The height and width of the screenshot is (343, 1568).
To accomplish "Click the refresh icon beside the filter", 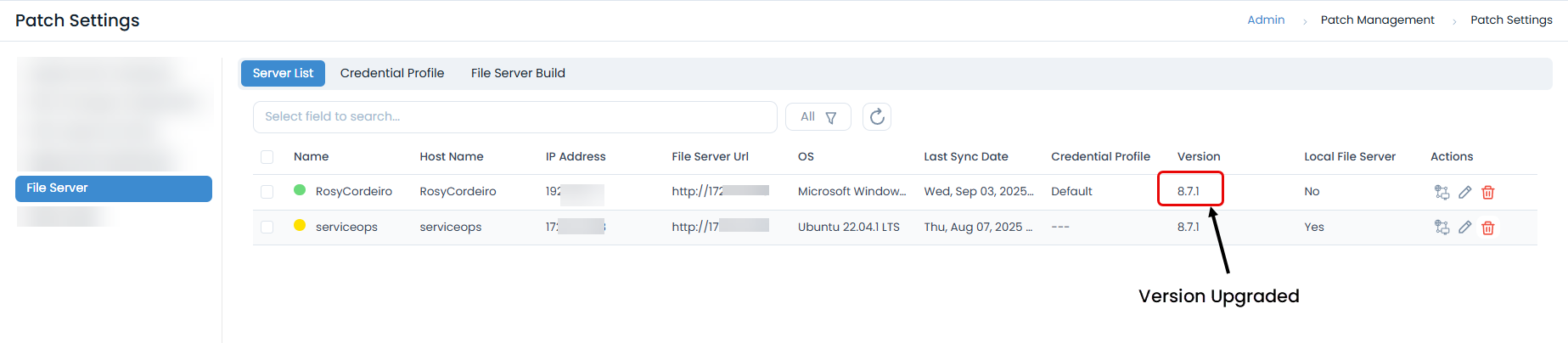I will 876,117.
